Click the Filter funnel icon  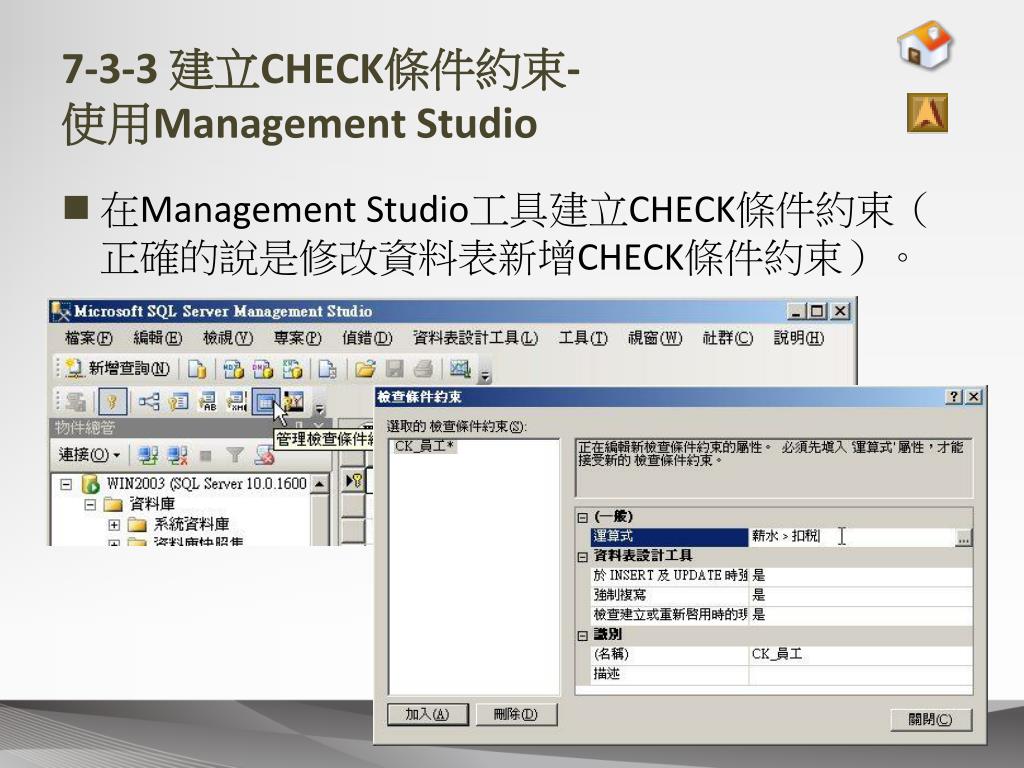(234, 455)
